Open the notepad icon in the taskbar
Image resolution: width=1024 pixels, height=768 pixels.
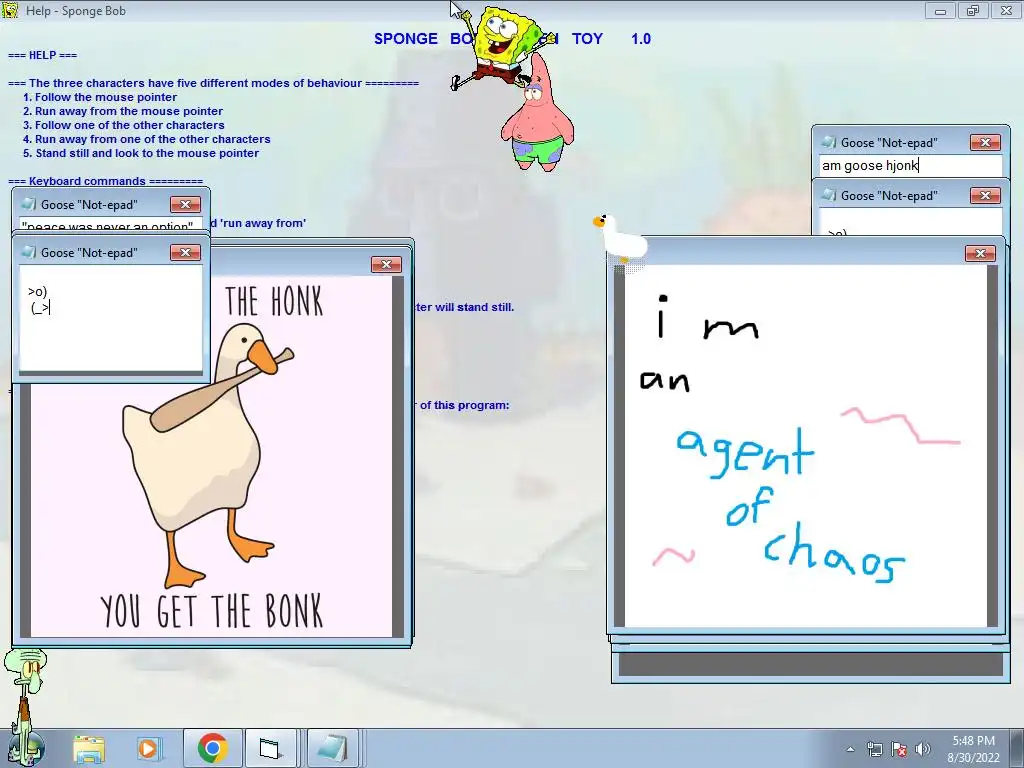click(332, 748)
